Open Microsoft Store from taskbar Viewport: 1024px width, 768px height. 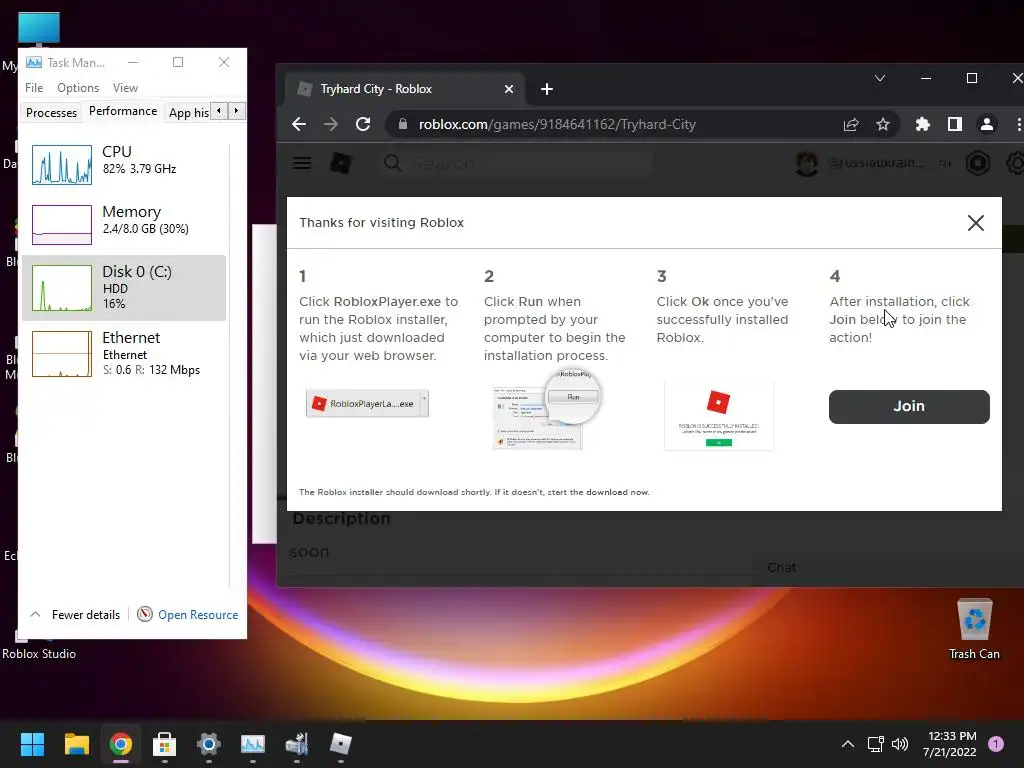pos(165,744)
